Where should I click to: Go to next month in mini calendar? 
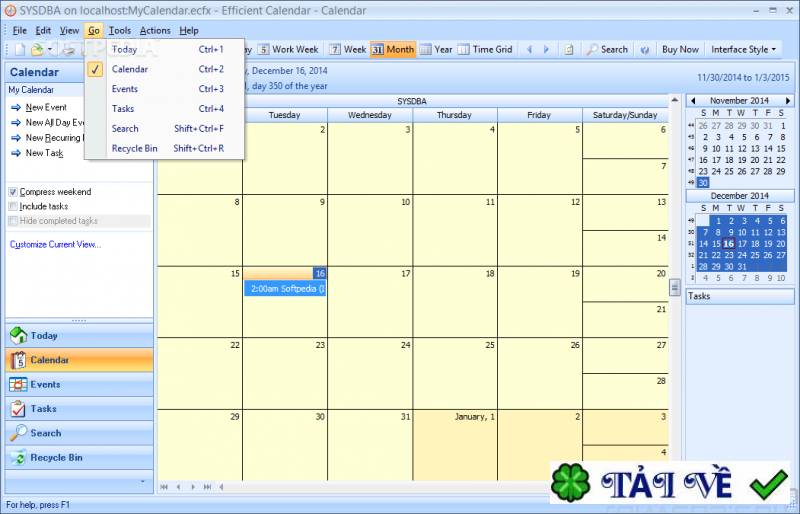[788, 101]
